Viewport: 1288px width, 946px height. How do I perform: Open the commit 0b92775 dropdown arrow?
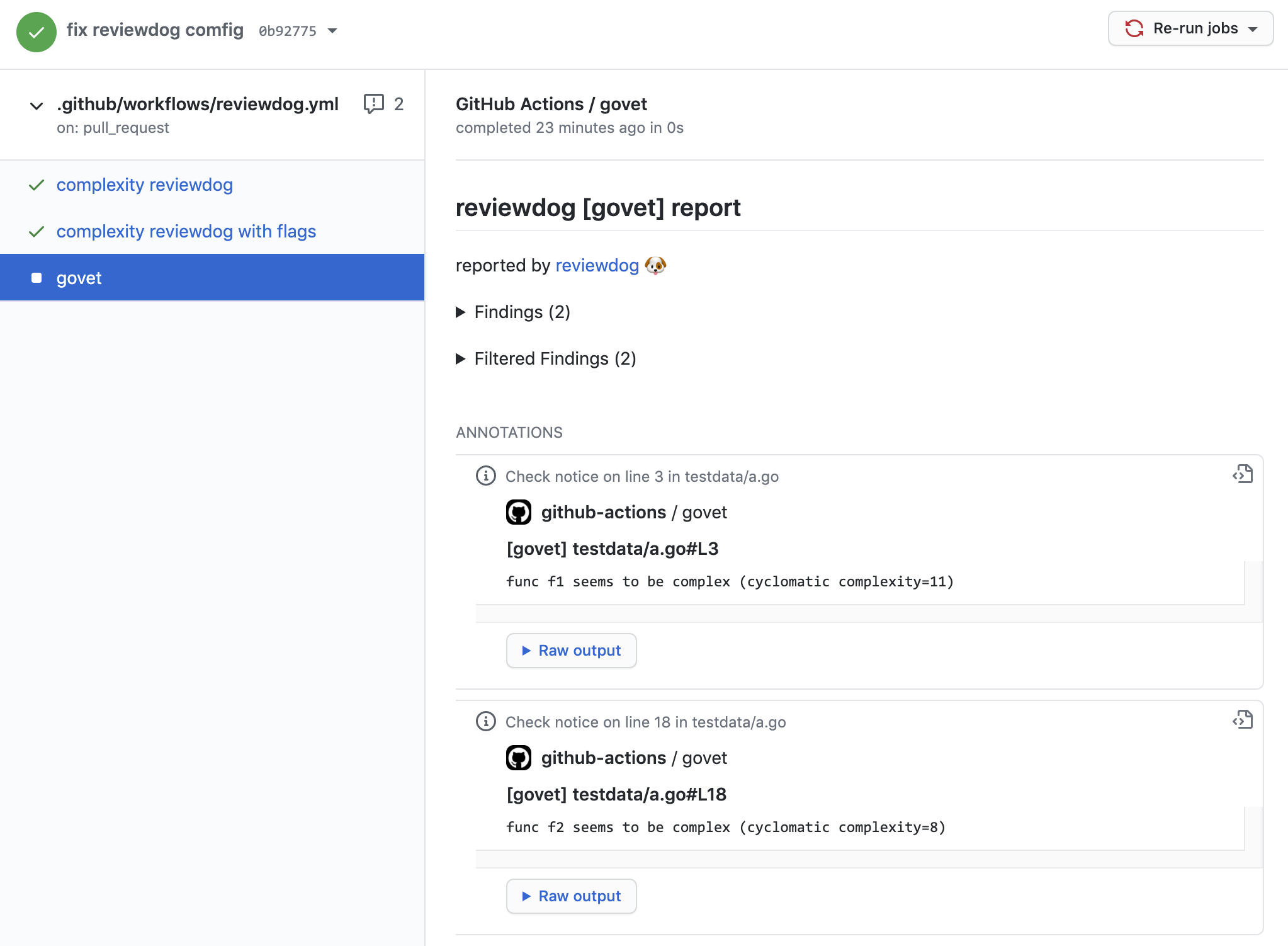pyautogui.click(x=333, y=31)
